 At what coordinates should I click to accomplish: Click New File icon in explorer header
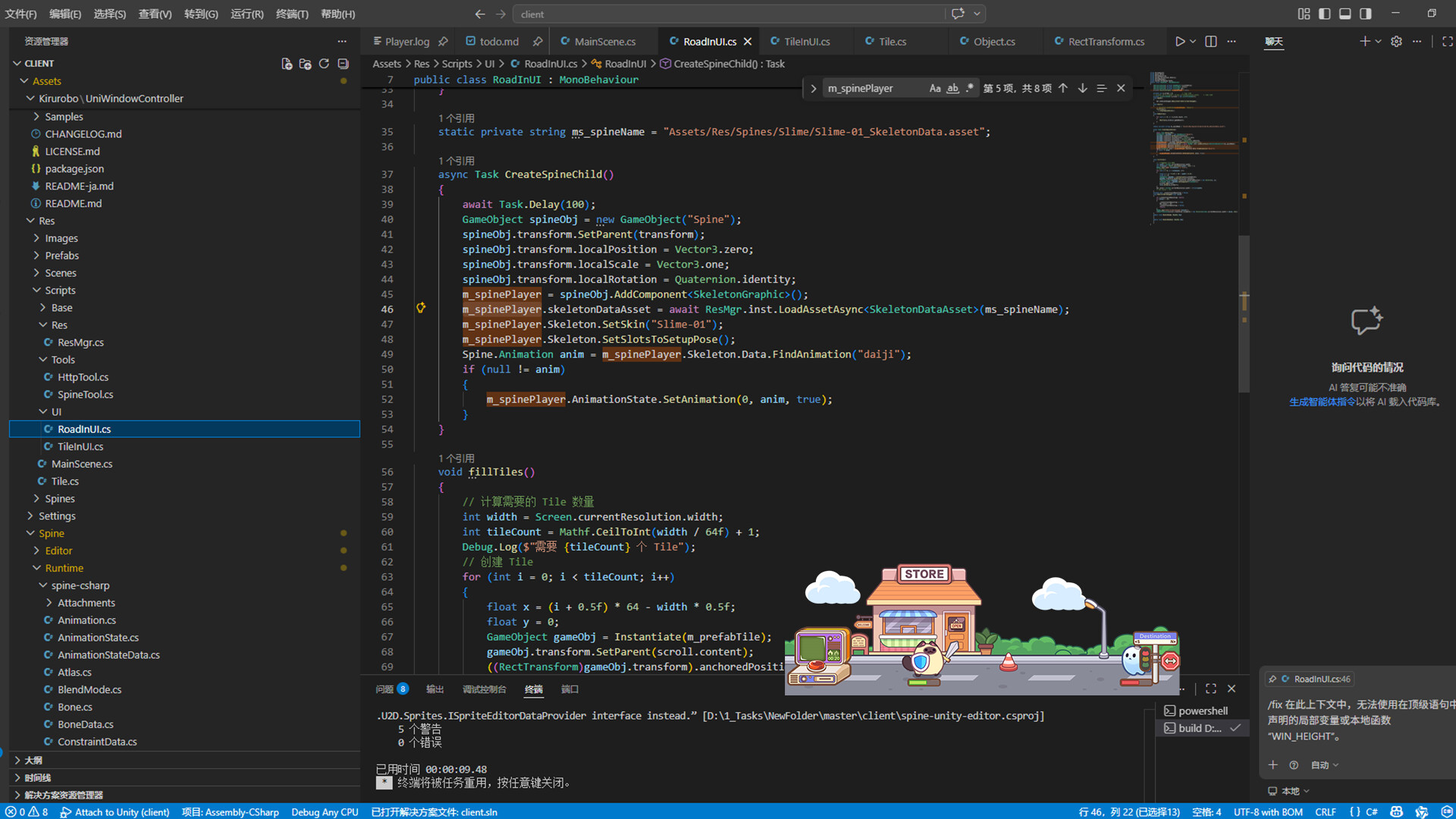pos(287,64)
